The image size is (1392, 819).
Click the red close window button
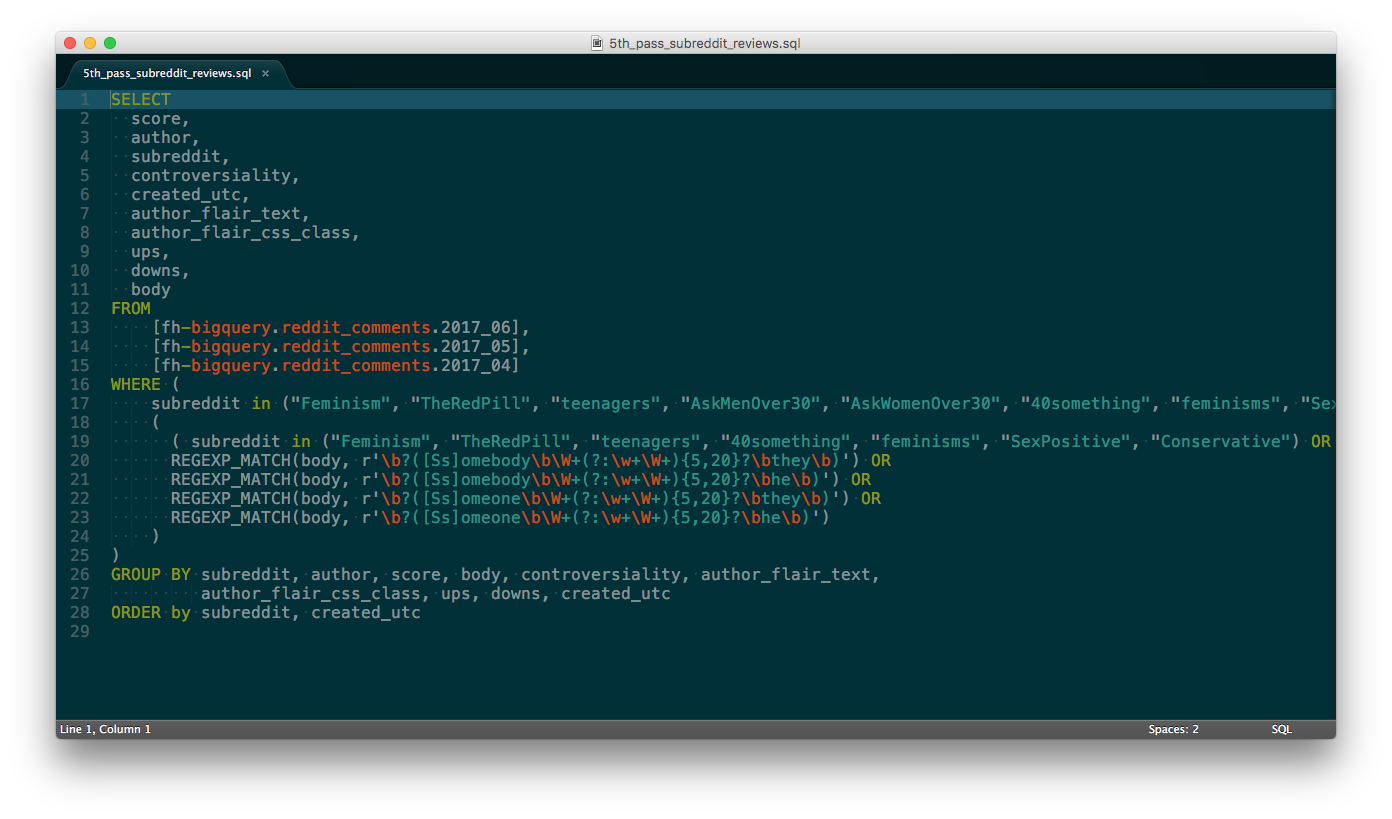(x=70, y=43)
